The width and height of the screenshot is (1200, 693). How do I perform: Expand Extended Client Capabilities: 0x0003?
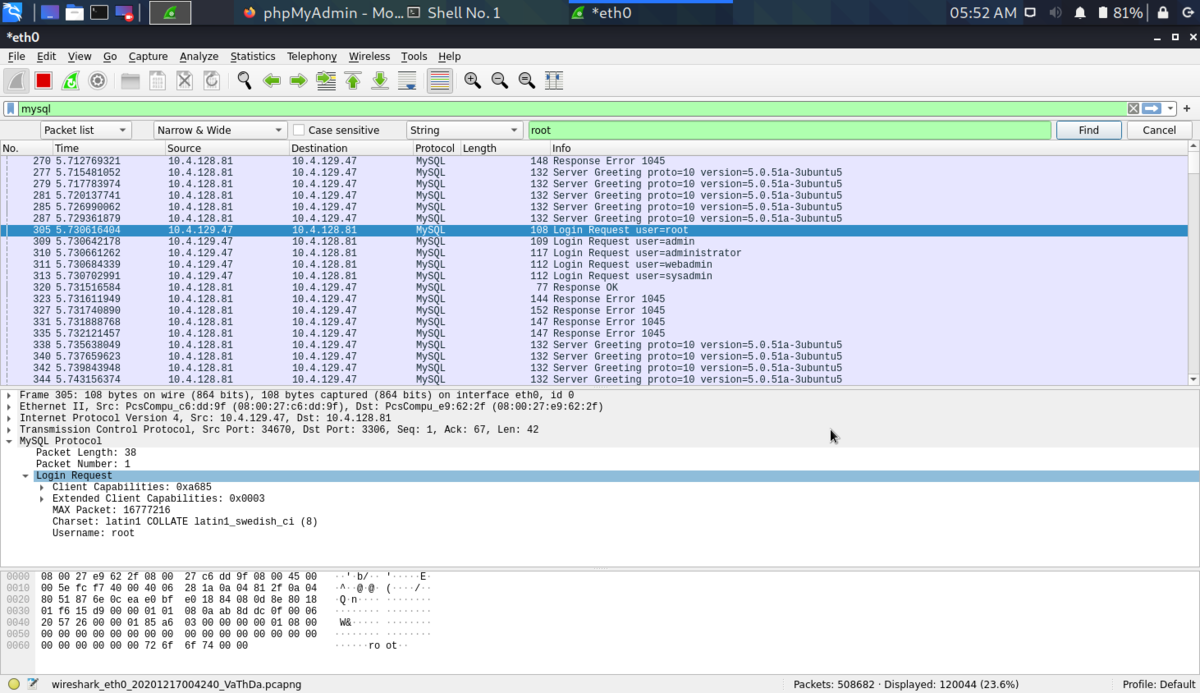pyautogui.click(x=42, y=498)
